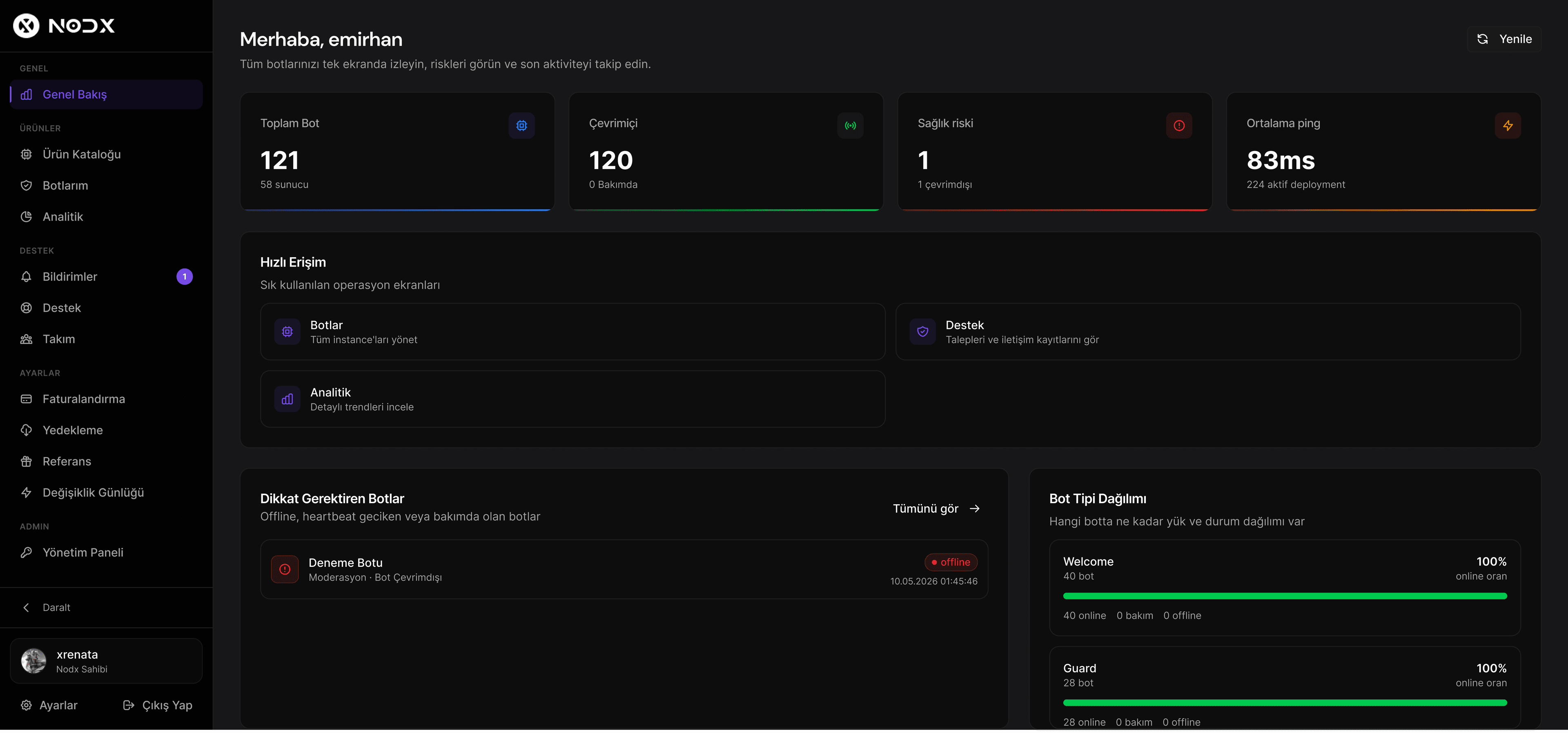This screenshot has width=1568, height=733.
Task: Click the Ortalama ping lightning icon
Action: click(1508, 125)
